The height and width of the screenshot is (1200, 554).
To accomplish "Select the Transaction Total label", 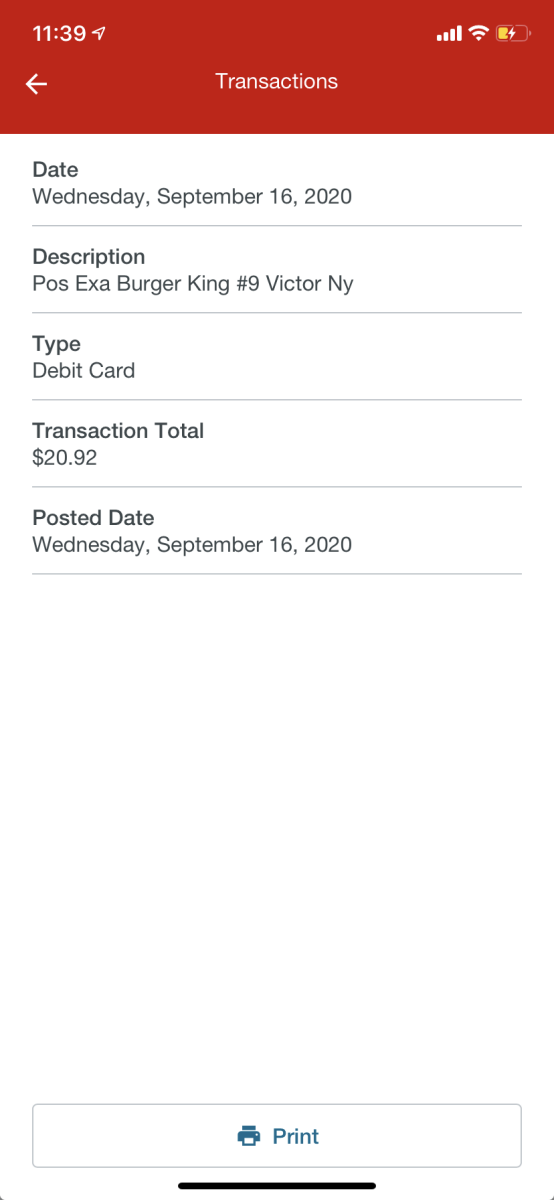I will click(118, 431).
